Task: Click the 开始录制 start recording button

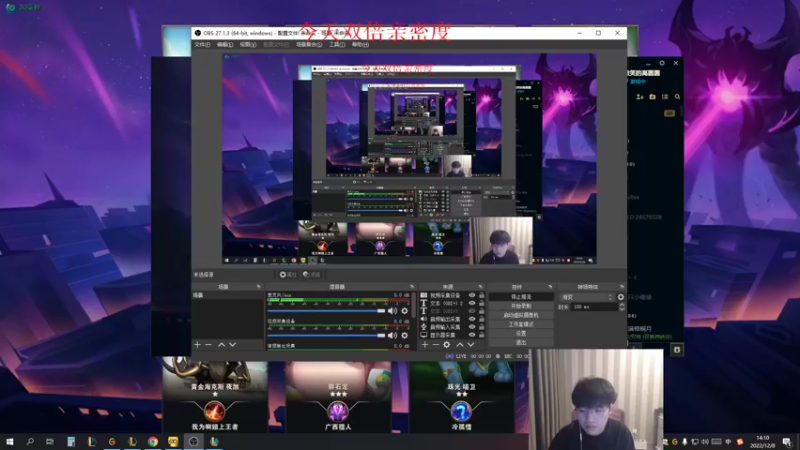Action: [521, 306]
